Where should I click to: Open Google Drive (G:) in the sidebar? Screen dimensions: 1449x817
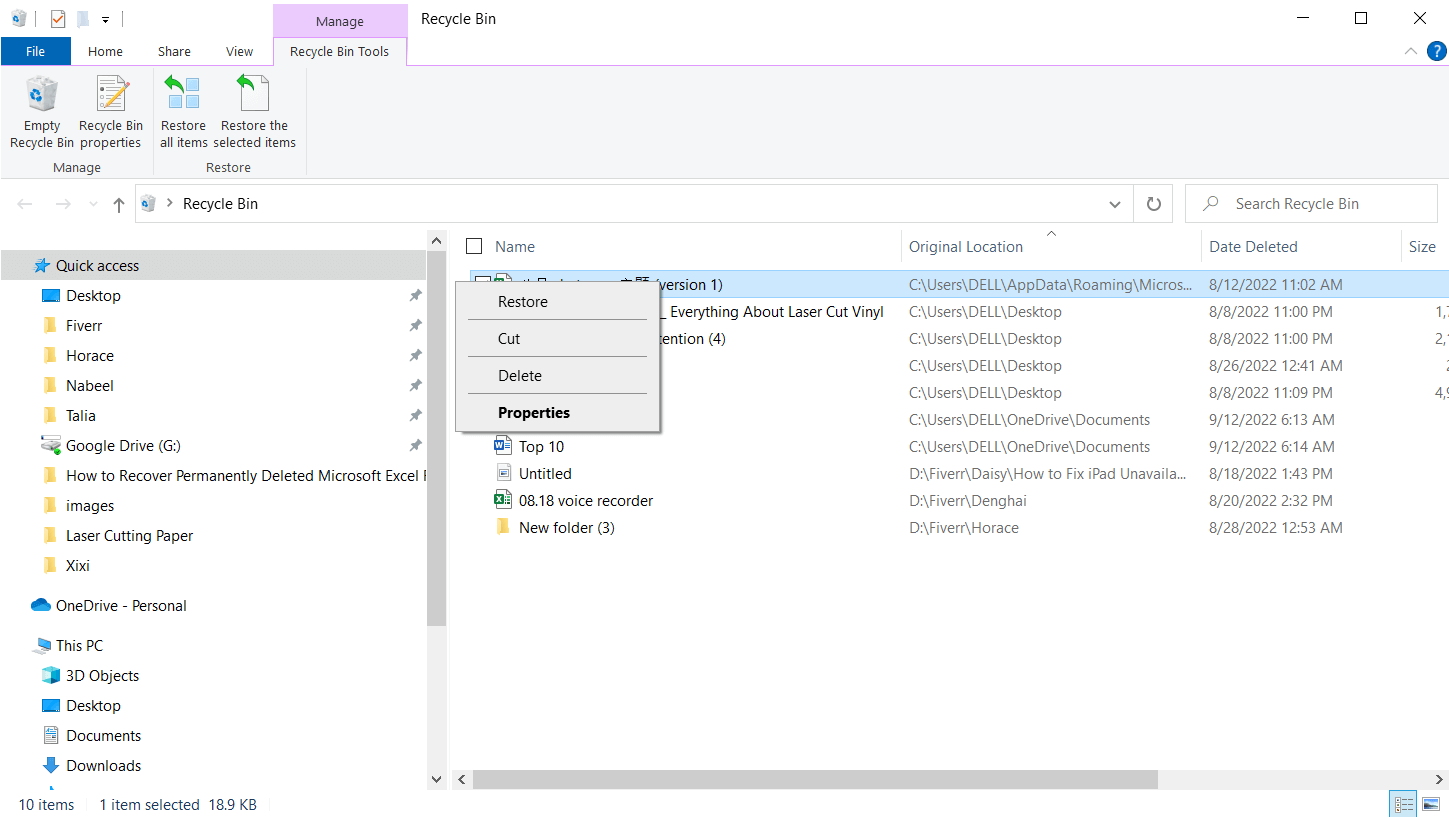click(x=123, y=446)
